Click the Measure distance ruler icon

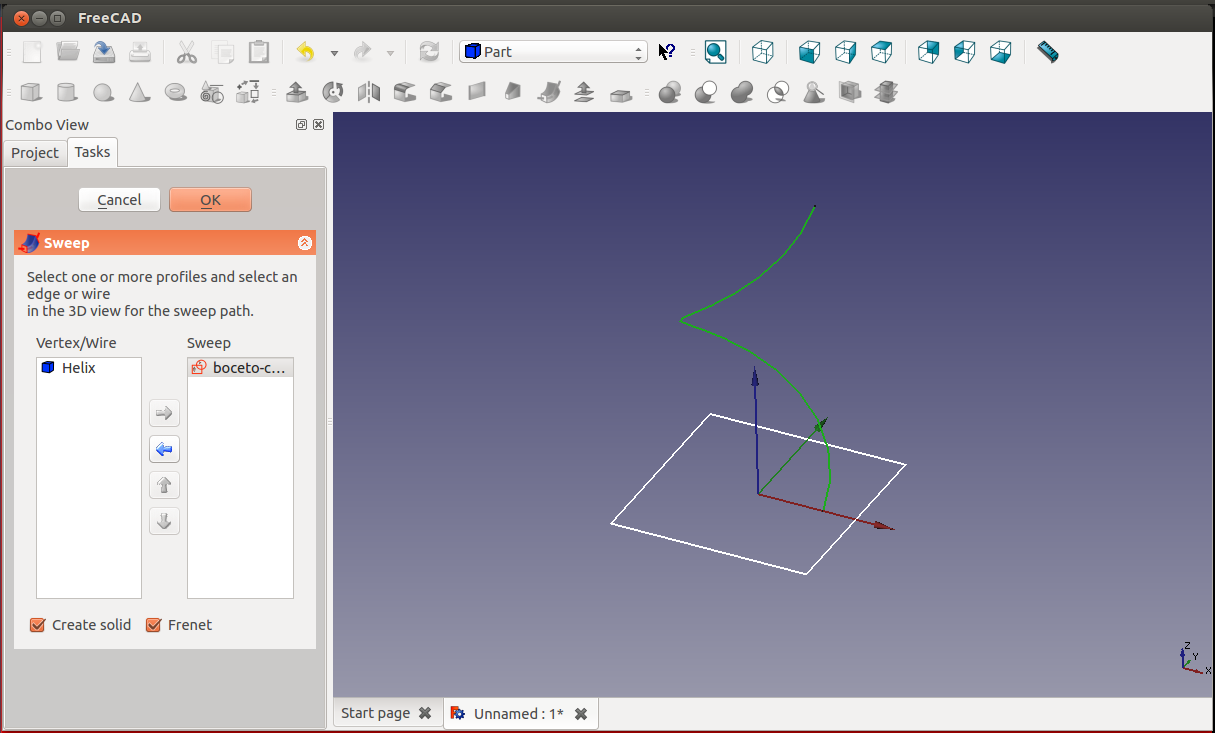(x=1047, y=52)
